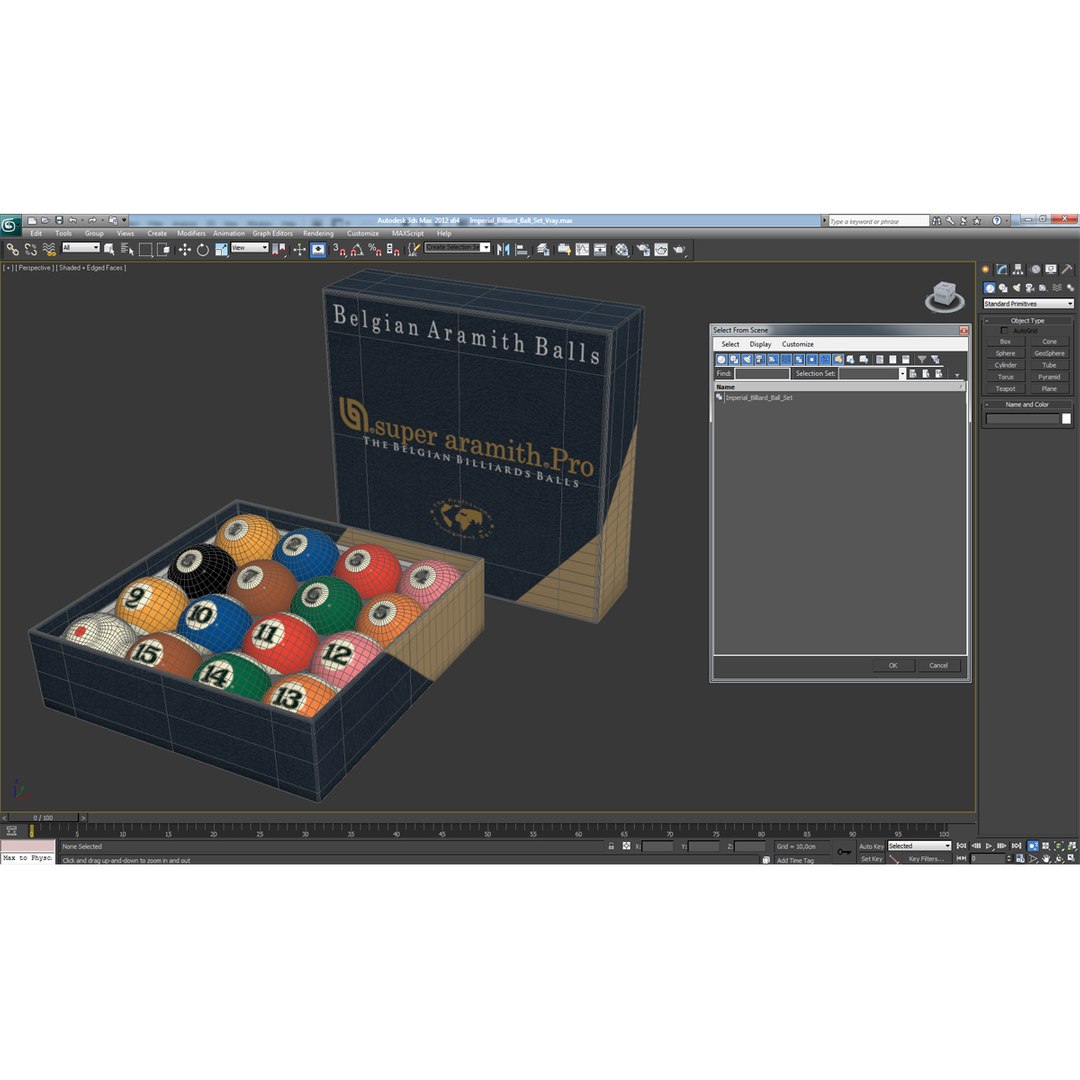Click the ViewCube in viewport

point(944,296)
